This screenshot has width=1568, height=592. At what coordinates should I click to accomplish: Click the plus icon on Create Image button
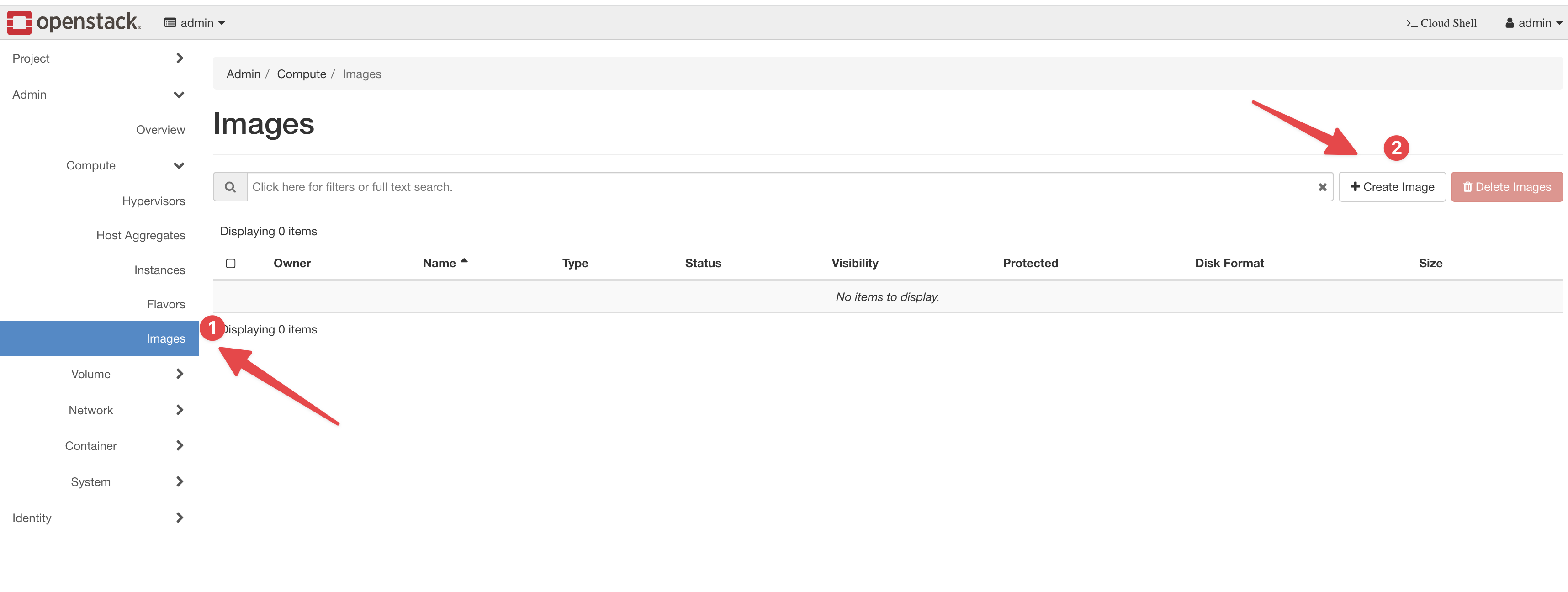(x=1355, y=187)
